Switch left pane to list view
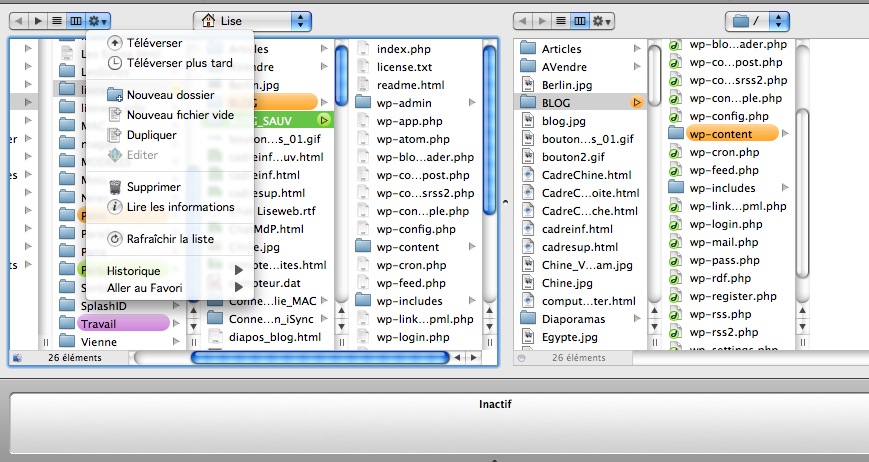 click(56, 20)
